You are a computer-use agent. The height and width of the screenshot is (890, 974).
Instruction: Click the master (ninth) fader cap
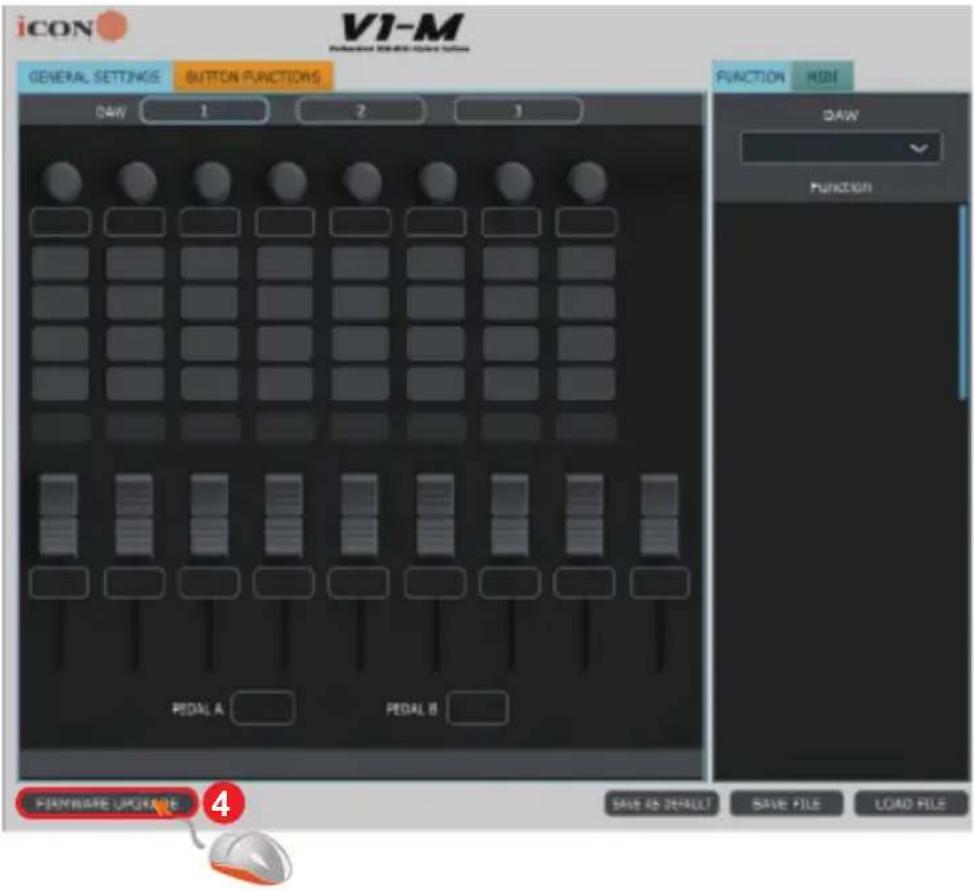(x=660, y=515)
